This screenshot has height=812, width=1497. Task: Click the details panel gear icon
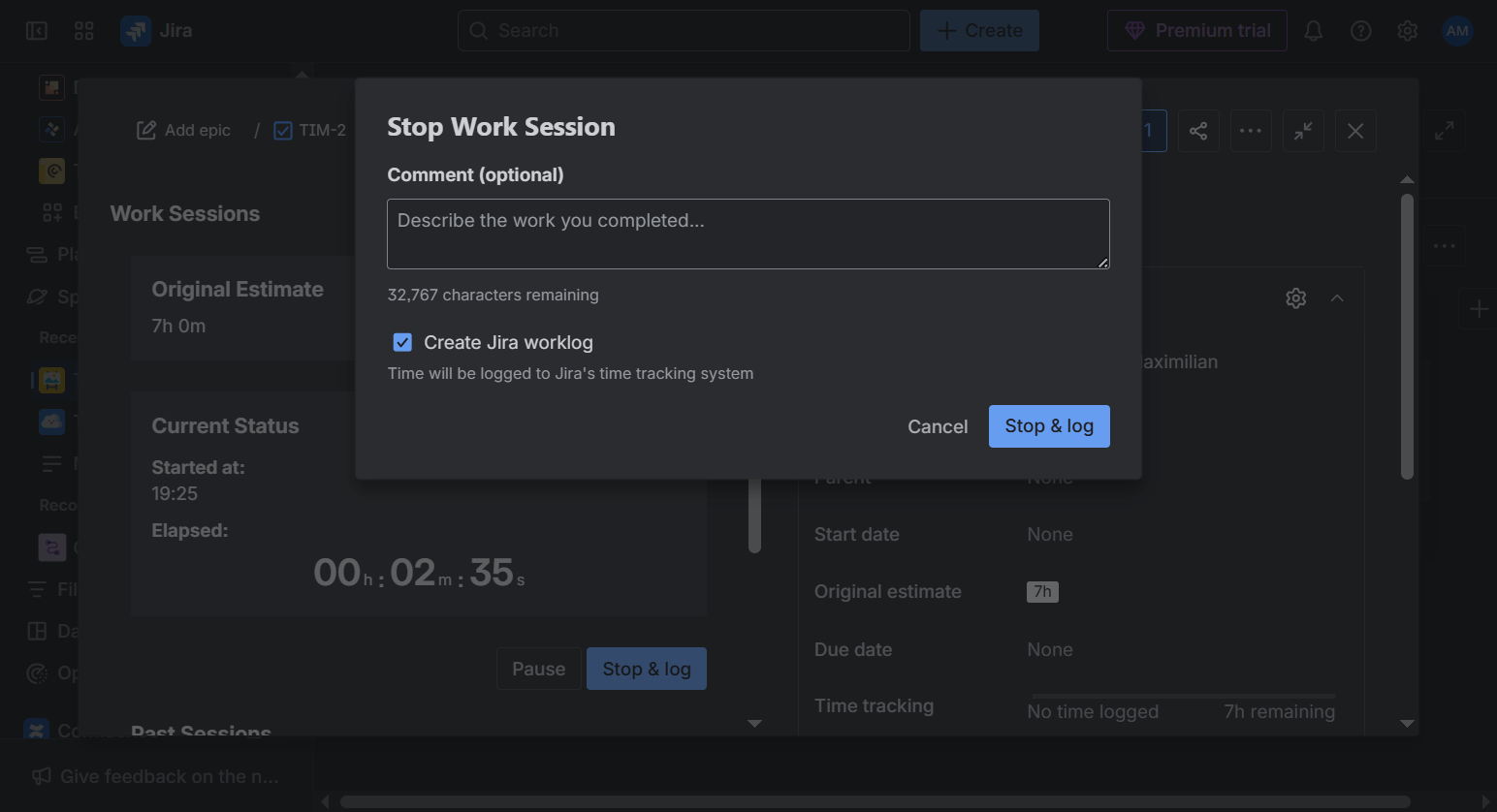pos(1295,298)
